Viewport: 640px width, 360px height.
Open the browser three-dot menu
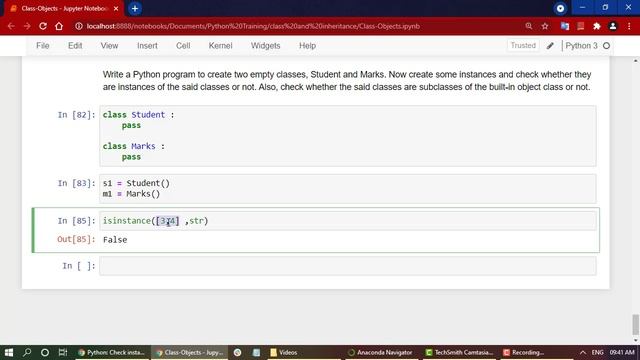tap(629, 26)
